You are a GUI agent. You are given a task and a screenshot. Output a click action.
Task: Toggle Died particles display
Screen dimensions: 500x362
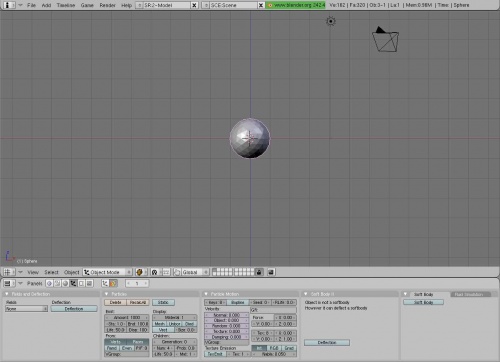coord(189,324)
